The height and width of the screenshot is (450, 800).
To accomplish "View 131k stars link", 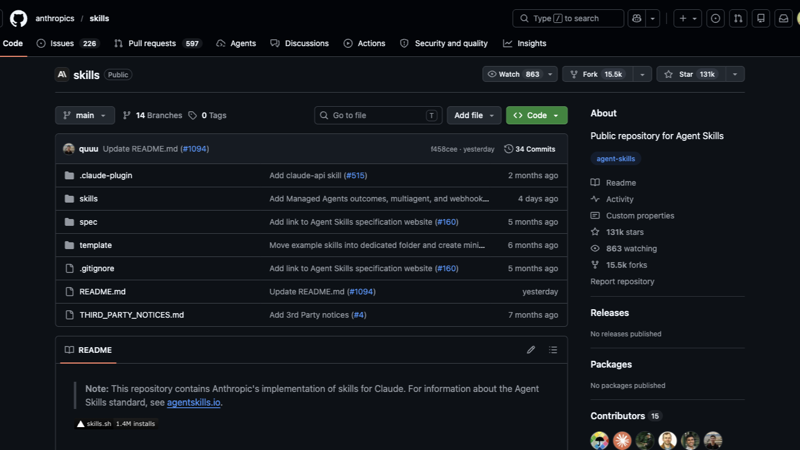I will click(x=617, y=232).
